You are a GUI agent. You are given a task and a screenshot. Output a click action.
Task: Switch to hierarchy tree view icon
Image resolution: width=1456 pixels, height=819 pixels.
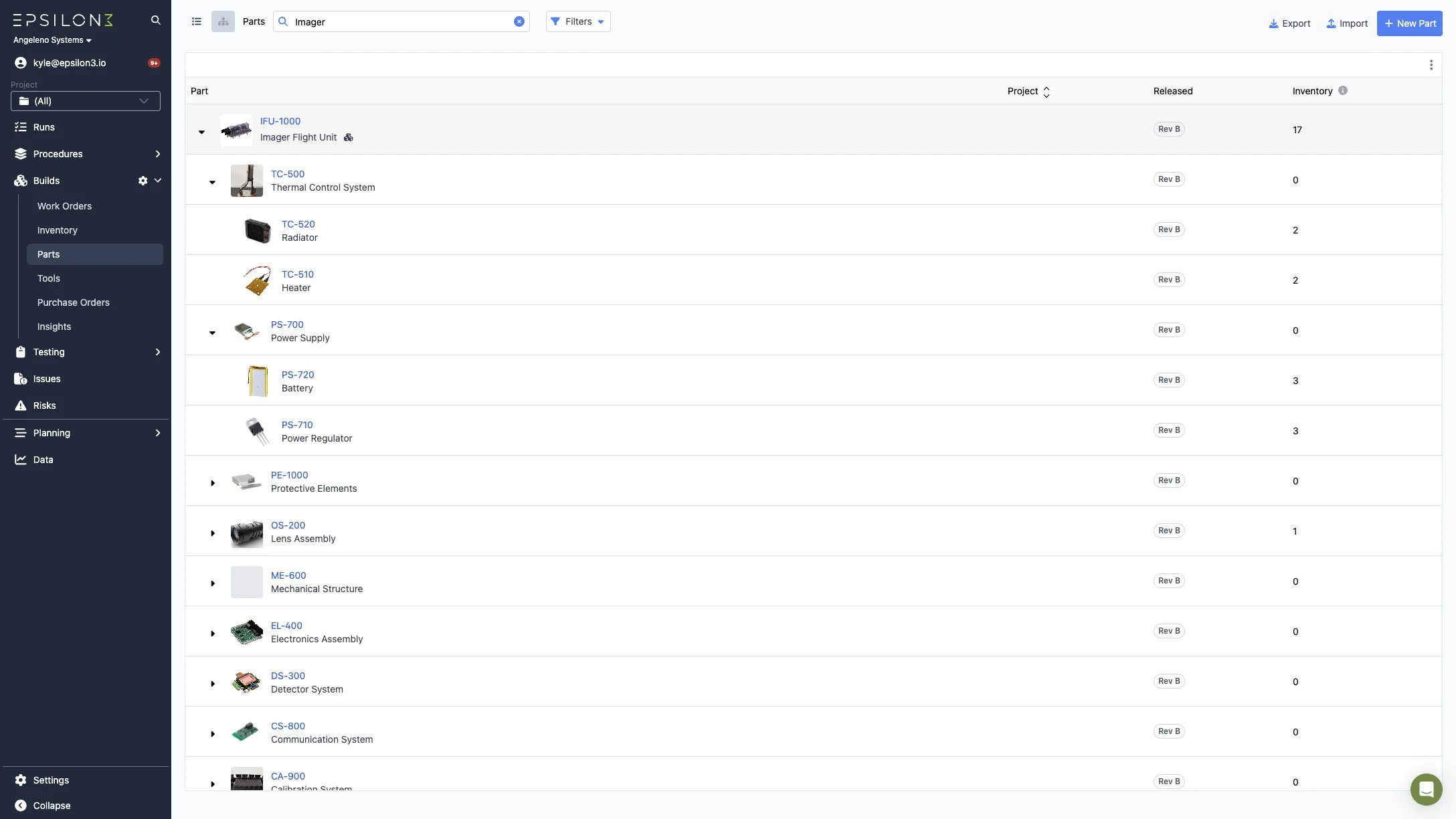[x=223, y=21]
